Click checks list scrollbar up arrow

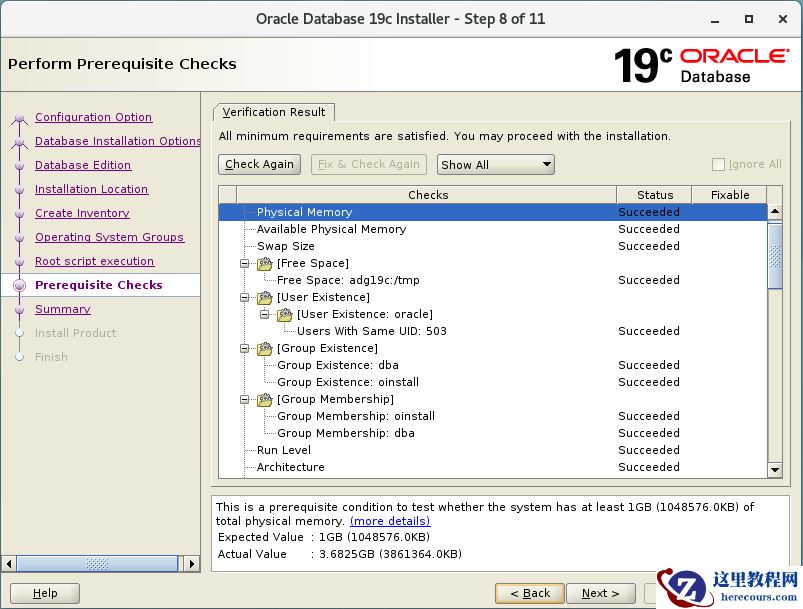775,211
